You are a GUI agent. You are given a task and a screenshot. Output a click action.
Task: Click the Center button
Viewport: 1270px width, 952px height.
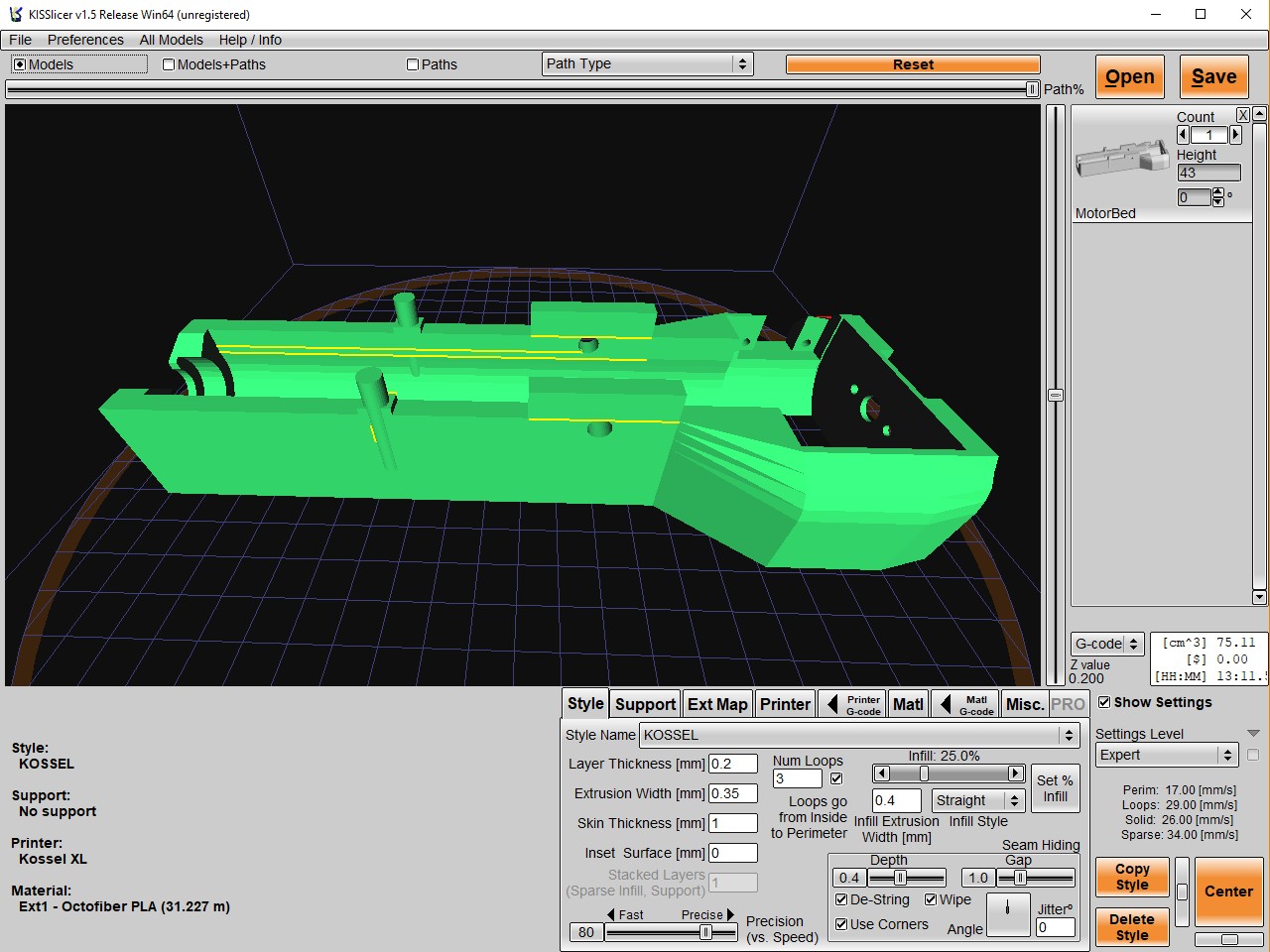pos(1228,892)
